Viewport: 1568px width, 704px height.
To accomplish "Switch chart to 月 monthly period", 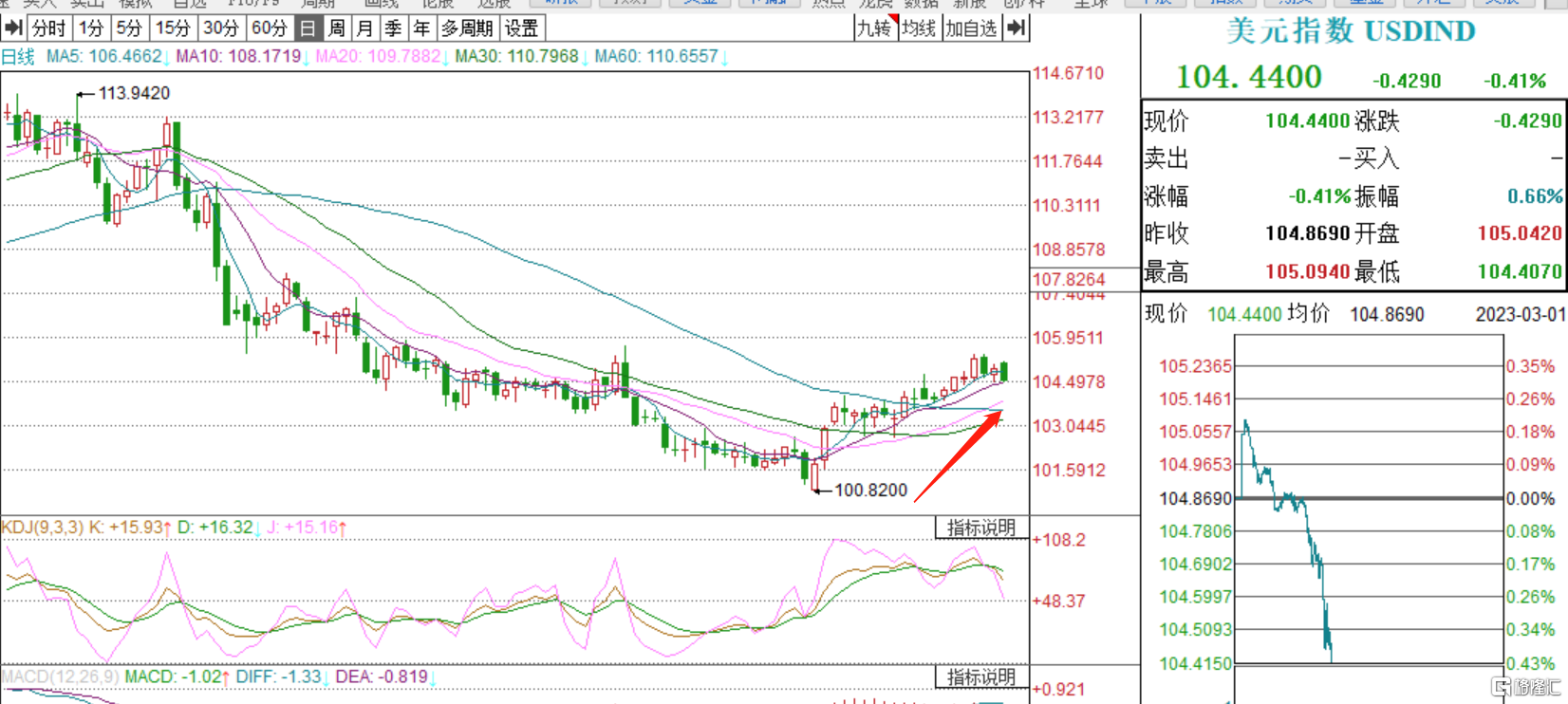I will point(364,28).
